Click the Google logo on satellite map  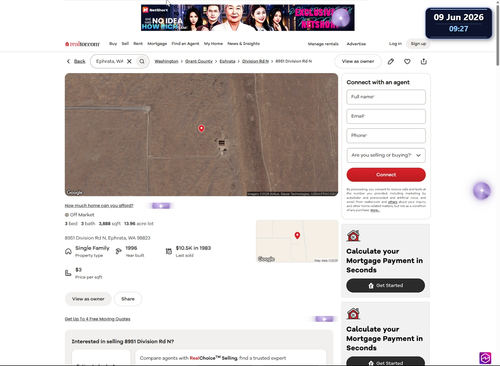pos(74,193)
